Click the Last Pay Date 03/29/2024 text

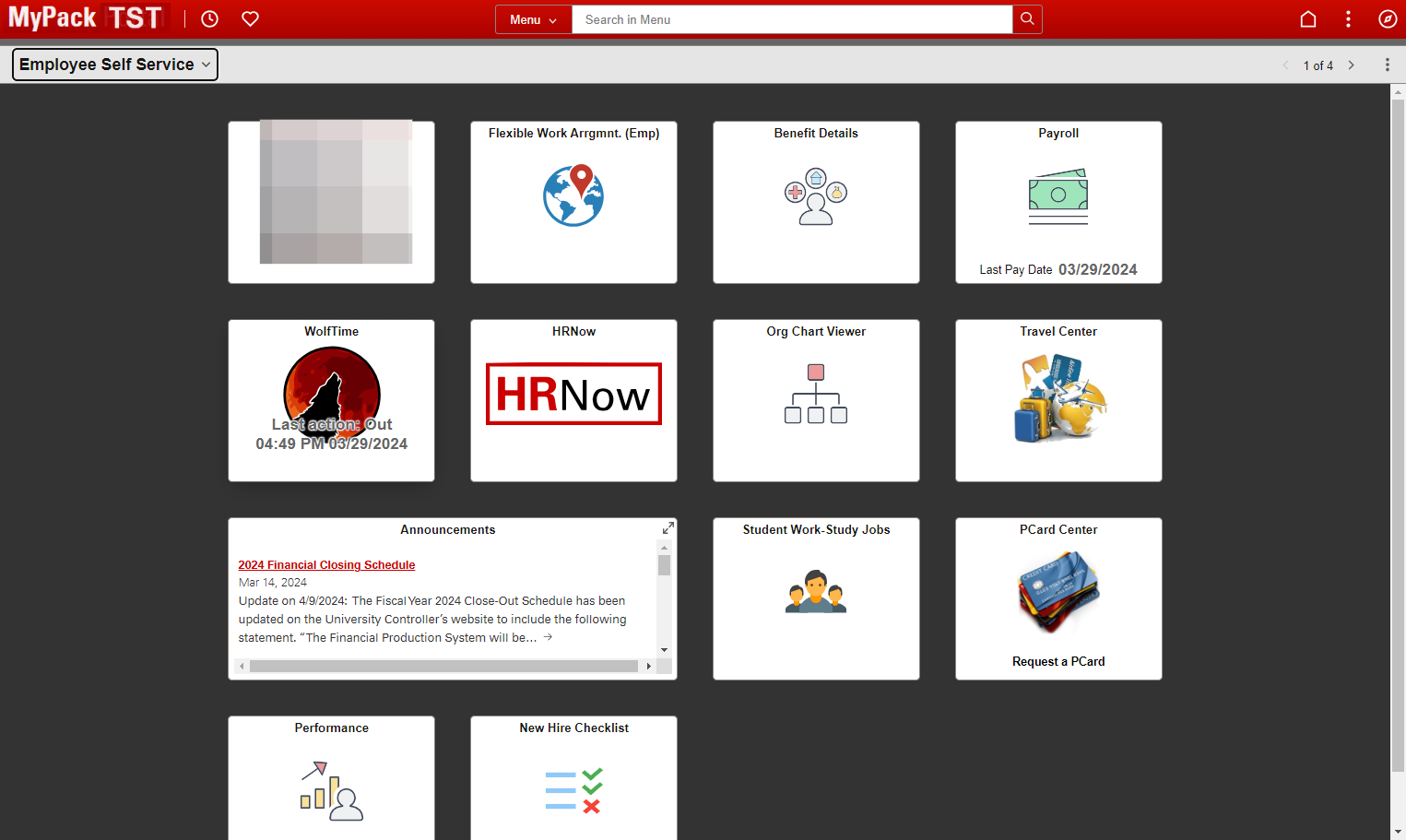(x=1058, y=269)
